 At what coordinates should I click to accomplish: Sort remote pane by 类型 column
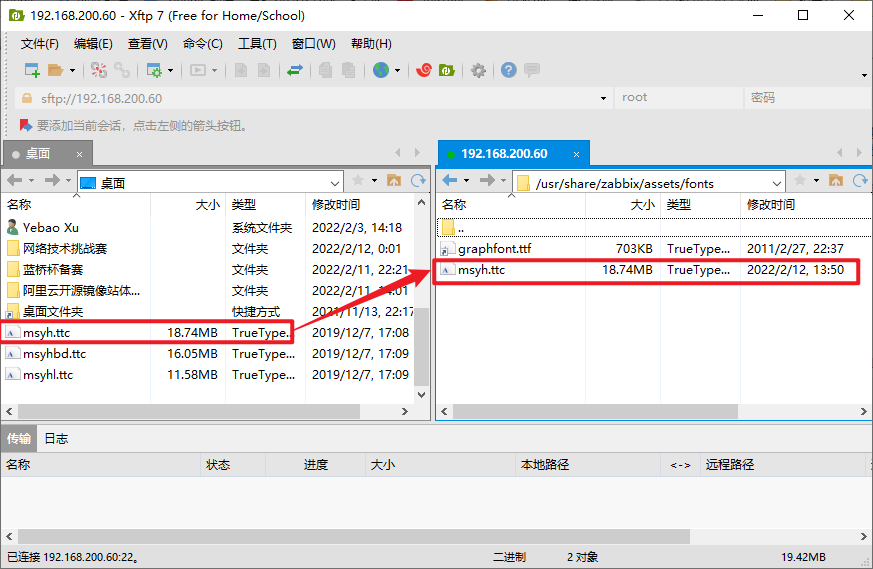point(700,205)
